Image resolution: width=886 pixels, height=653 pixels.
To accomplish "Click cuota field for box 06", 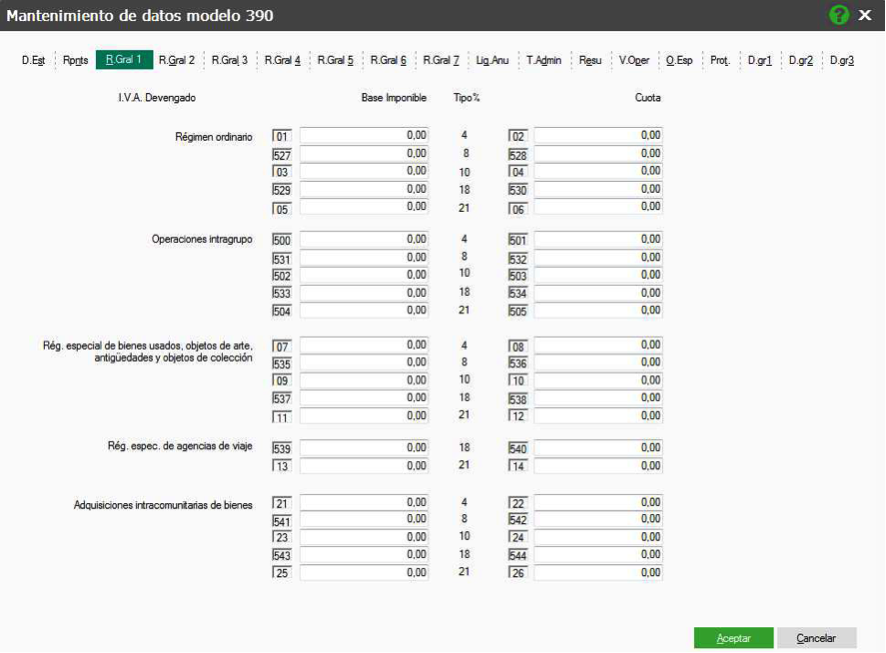I will click(598, 206).
